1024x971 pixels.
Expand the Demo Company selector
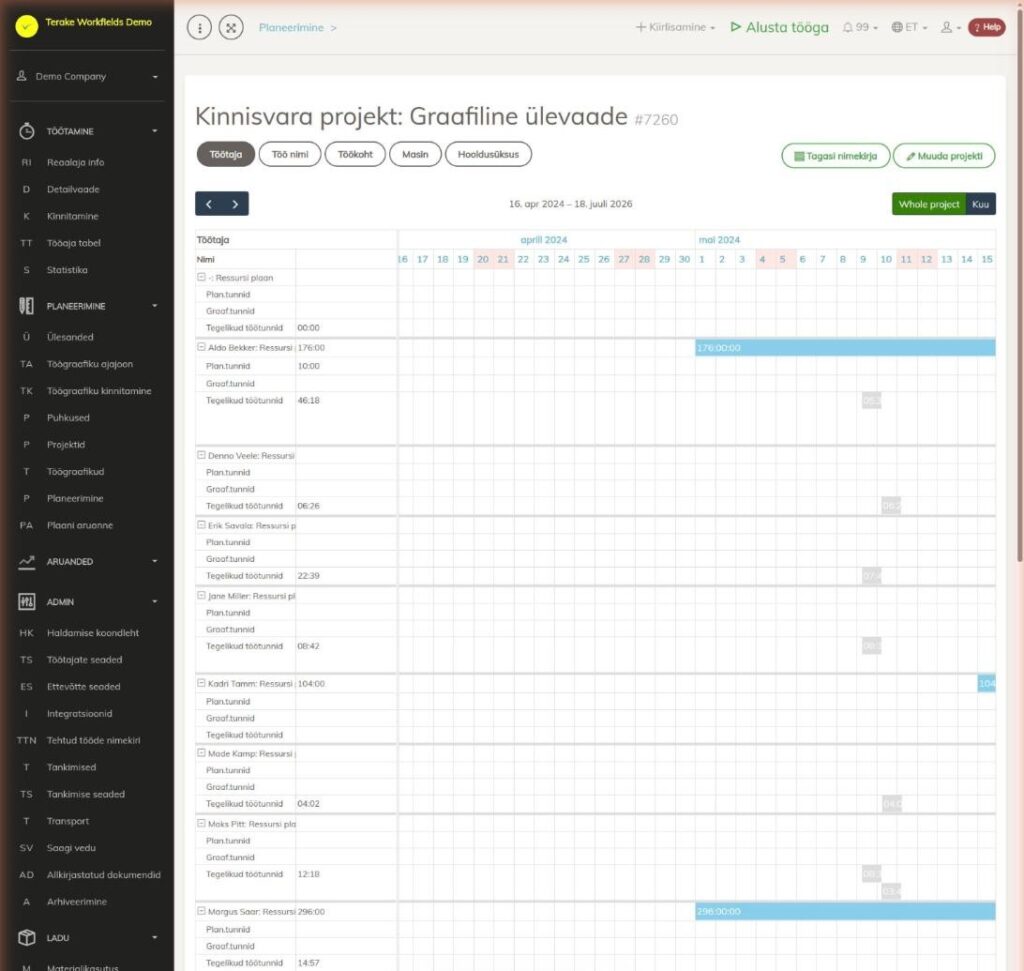click(87, 76)
